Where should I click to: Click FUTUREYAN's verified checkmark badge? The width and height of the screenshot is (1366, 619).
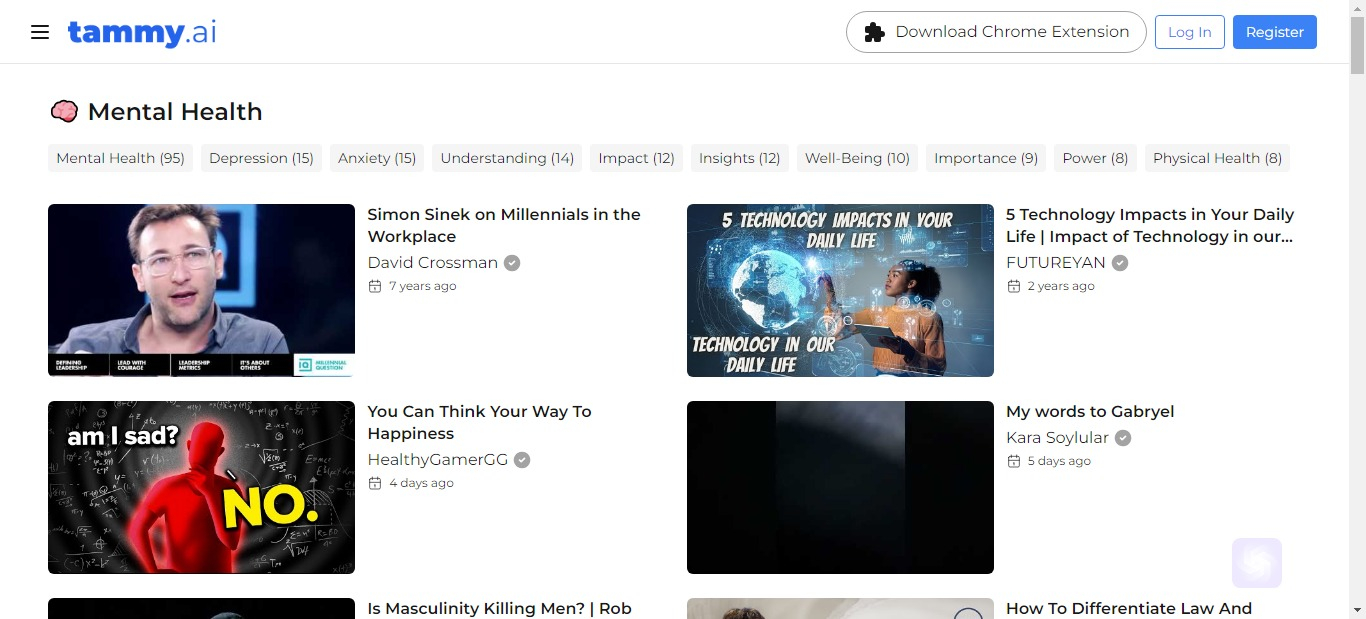1120,263
